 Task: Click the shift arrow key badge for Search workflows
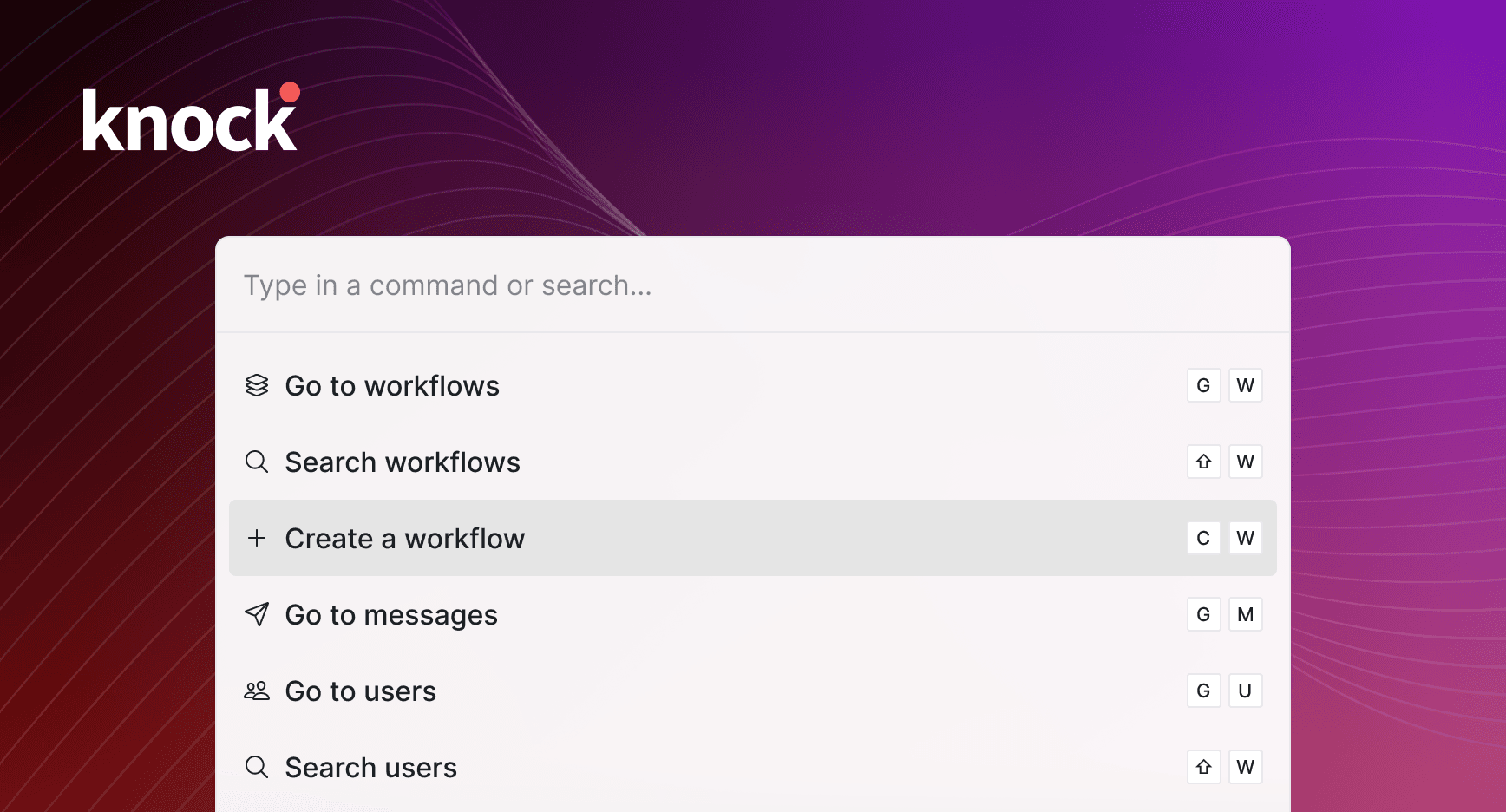[1203, 462]
